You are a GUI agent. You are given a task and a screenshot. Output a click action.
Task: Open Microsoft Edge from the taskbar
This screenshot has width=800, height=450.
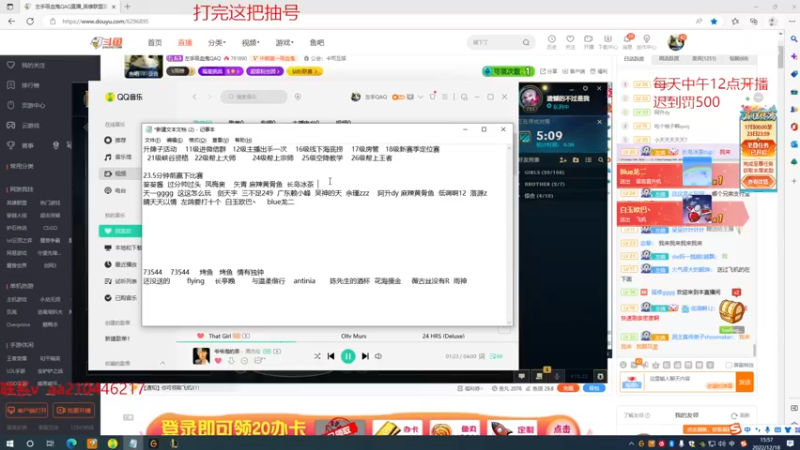71,443
